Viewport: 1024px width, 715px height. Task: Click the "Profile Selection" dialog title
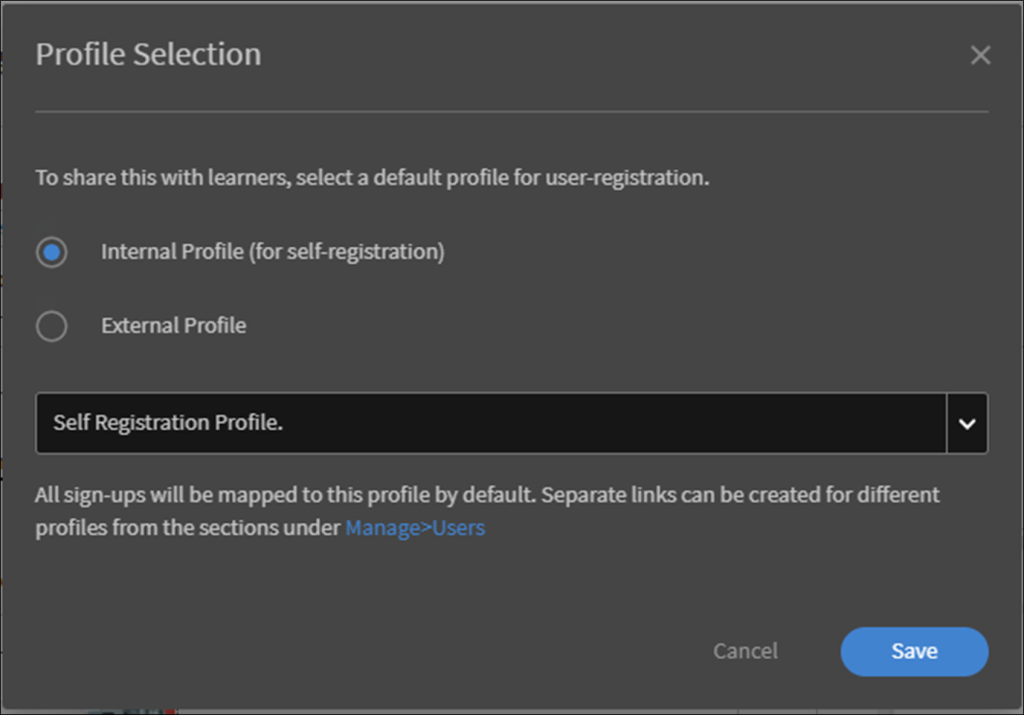point(148,54)
